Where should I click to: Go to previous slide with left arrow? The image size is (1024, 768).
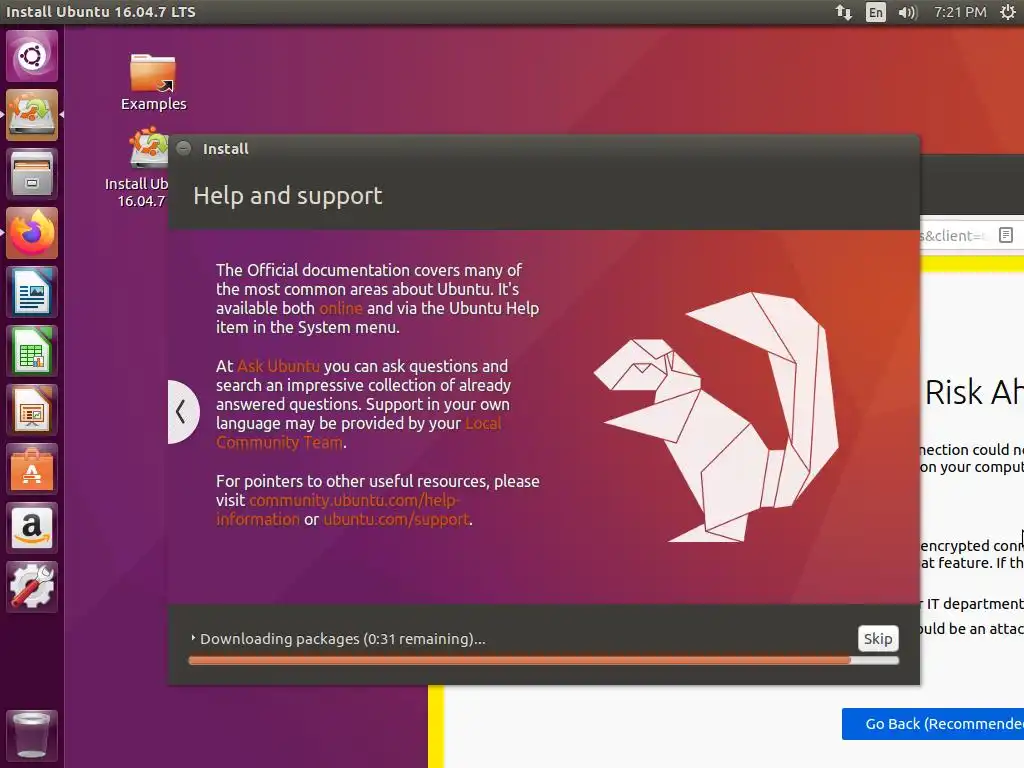(x=182, y=411)
